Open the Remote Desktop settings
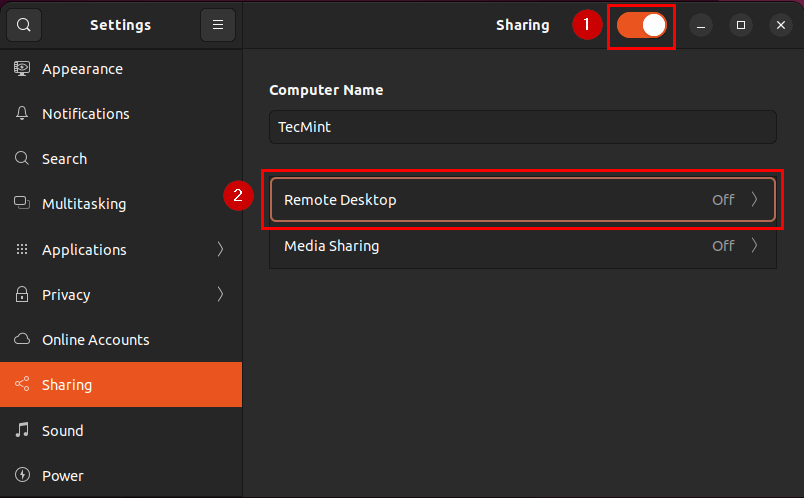Image resolution: width=804 pixels, height=498 pixels. [x=500, y=200]
